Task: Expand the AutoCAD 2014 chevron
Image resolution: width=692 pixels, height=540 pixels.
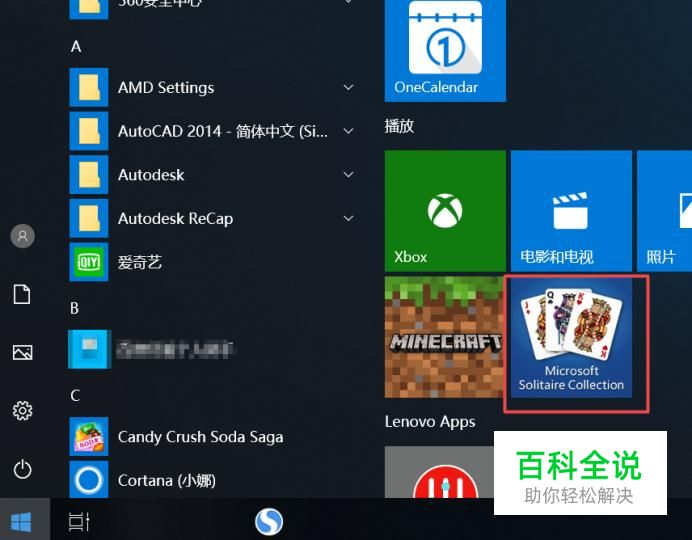Action: pos(349,131)
